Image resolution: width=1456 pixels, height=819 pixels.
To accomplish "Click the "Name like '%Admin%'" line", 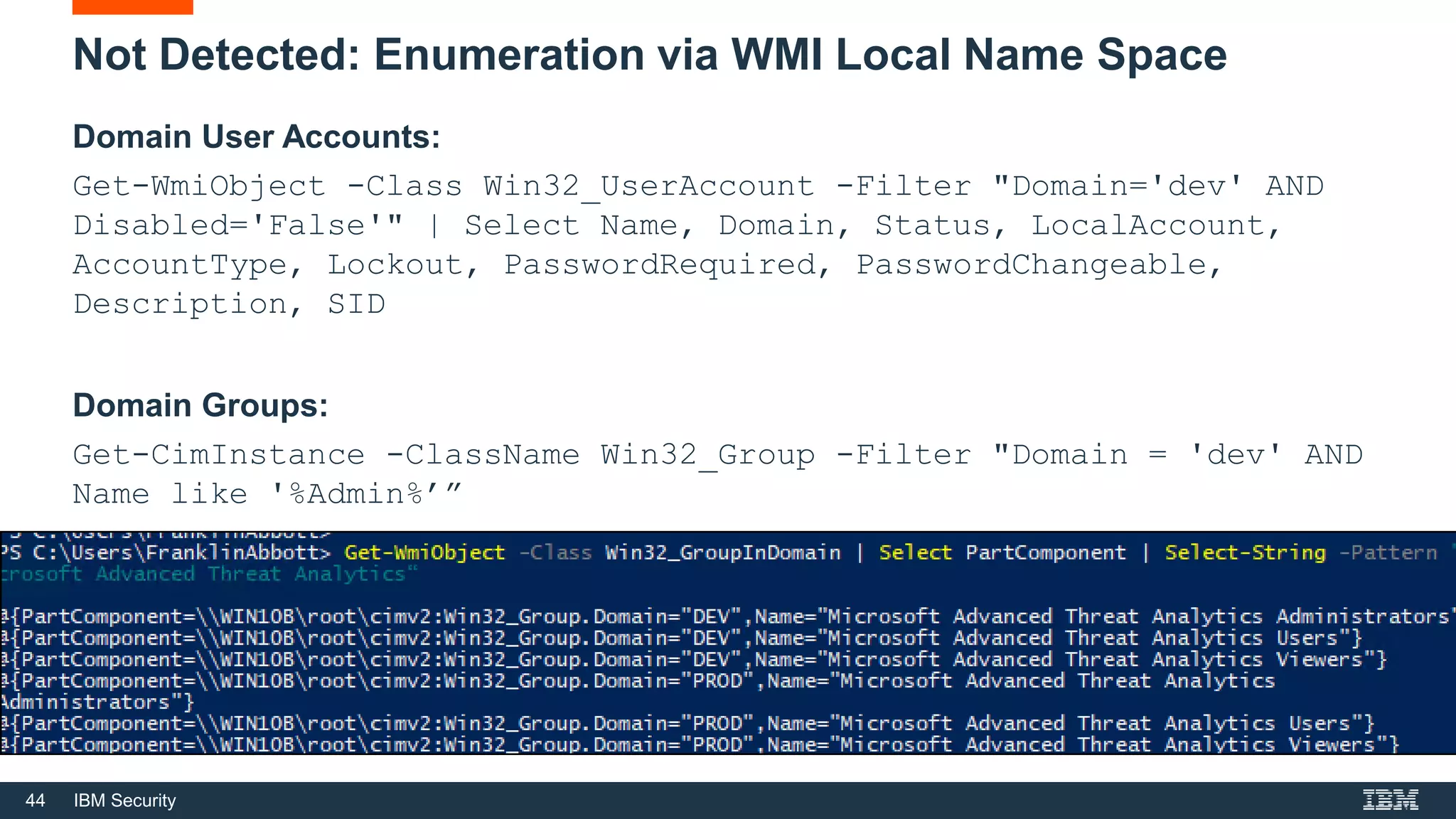I will (x=268, y=493).
